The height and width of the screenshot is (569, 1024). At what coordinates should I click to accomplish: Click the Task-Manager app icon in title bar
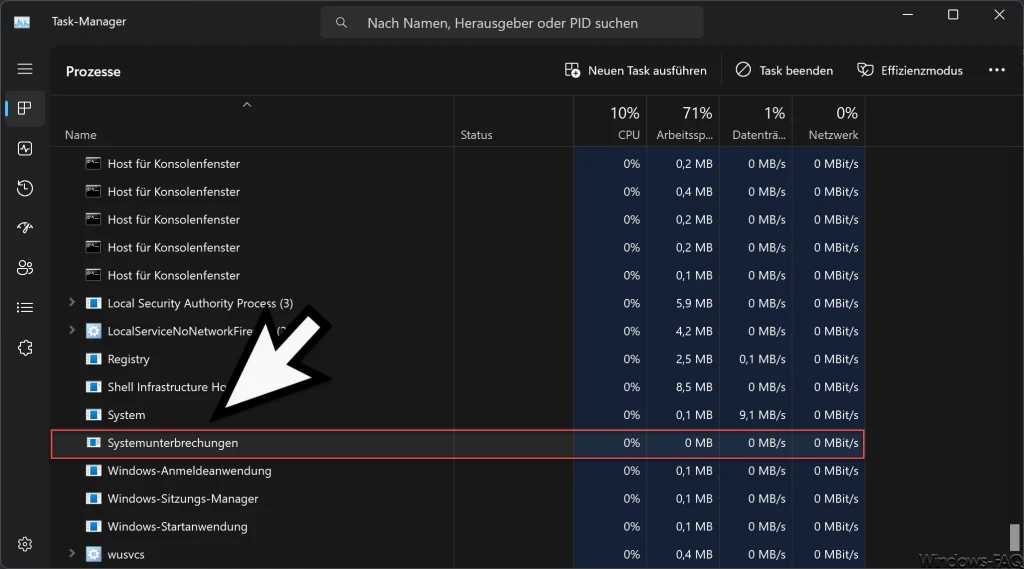(22, 22)
